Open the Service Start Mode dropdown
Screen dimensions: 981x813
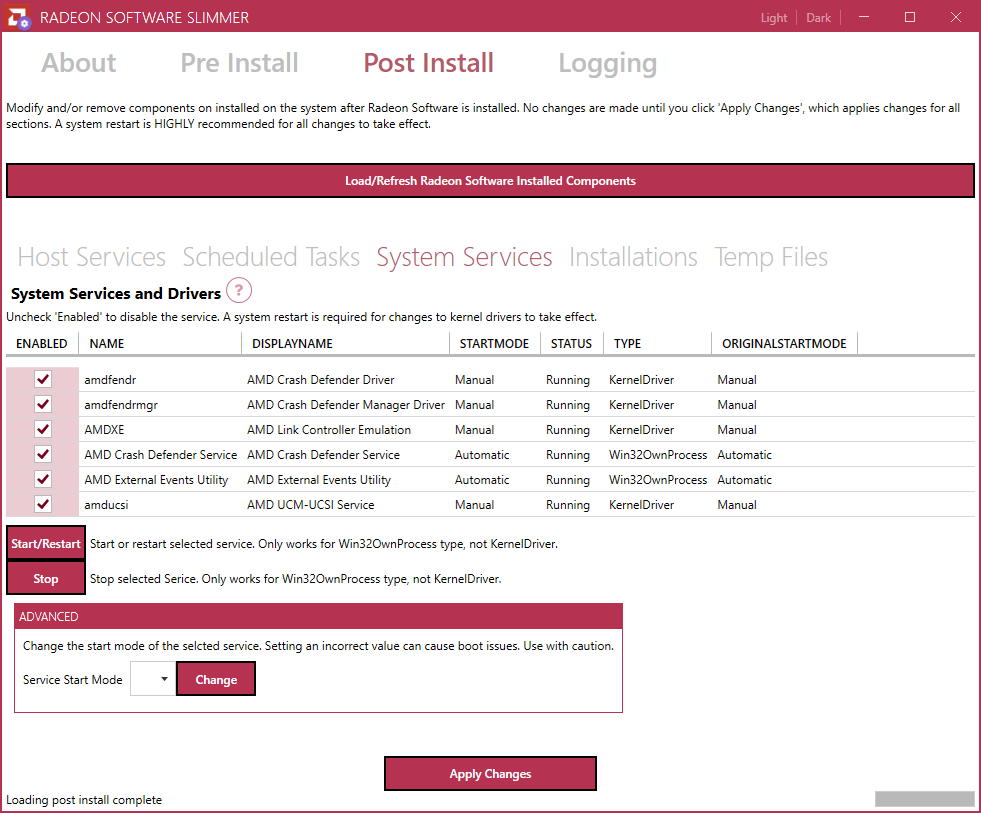tap(153, 679)
